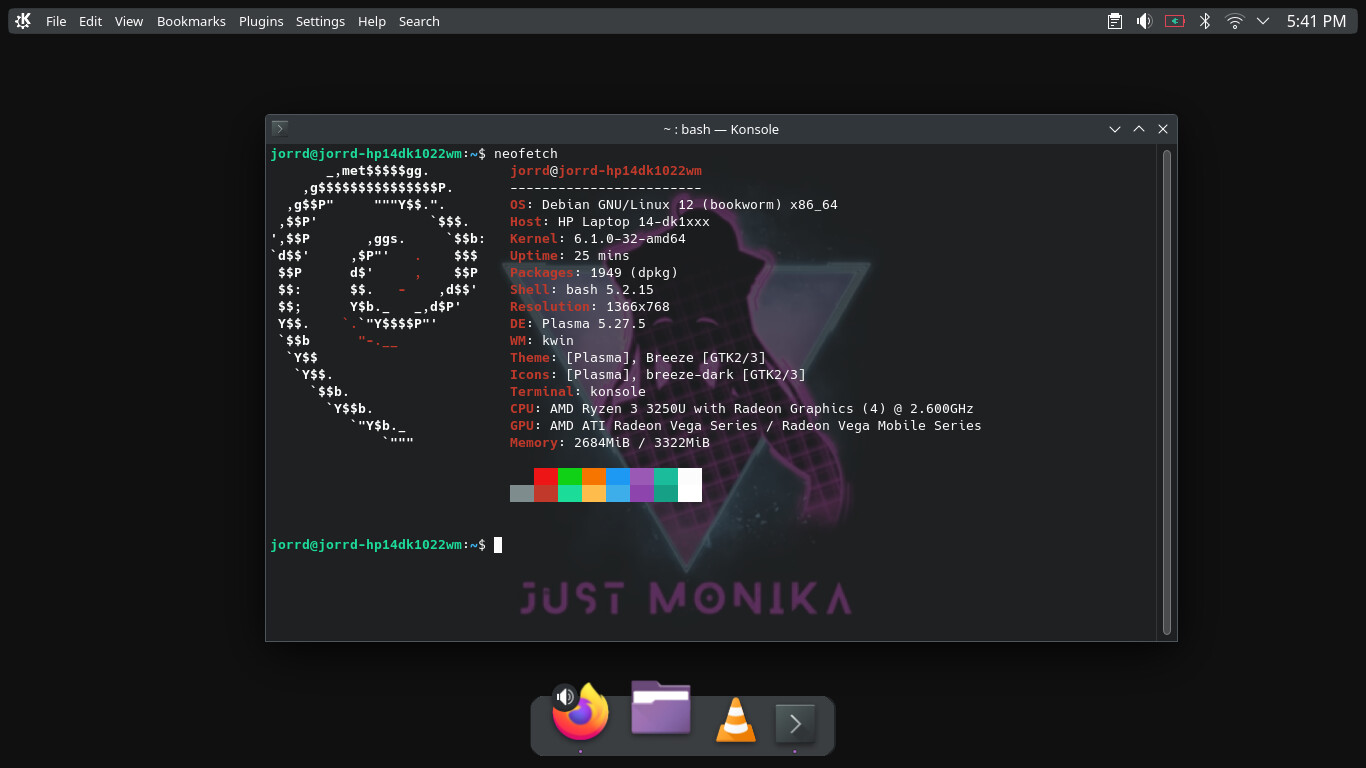Click the white block in neofetch color palette
The height and width of the screenshot is (768, 1366).
pos(690,485)
